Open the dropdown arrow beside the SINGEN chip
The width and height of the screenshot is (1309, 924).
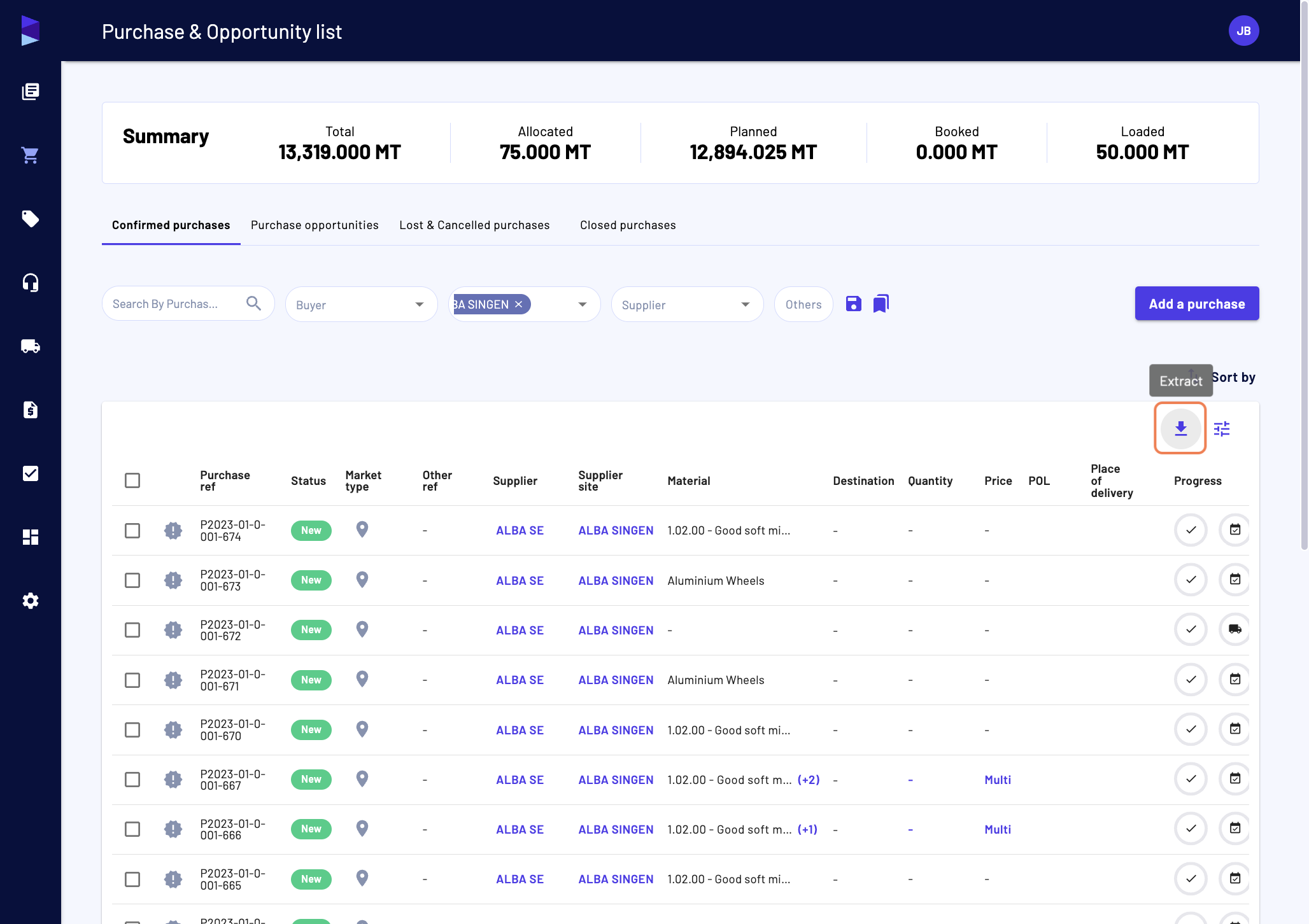(x=582, y=304)
